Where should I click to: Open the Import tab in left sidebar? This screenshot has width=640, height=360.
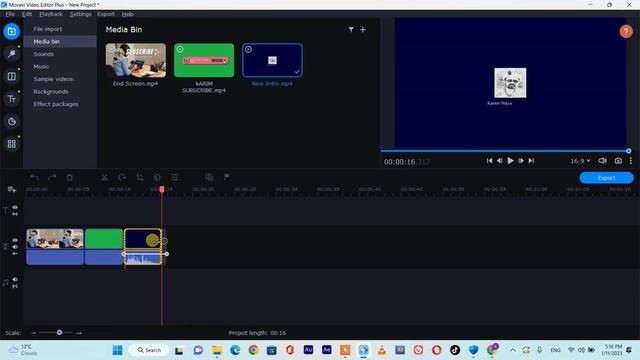point(11,31)
